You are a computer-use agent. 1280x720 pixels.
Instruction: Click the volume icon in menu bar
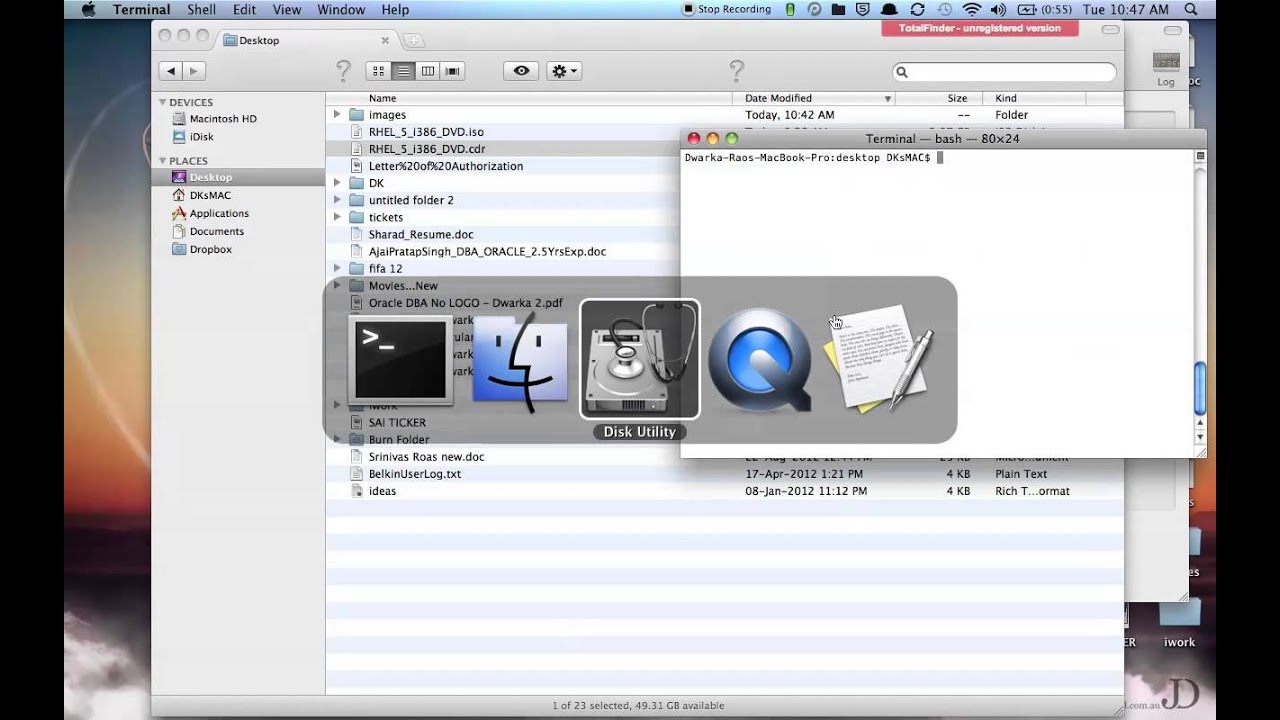tap(998, 9)
